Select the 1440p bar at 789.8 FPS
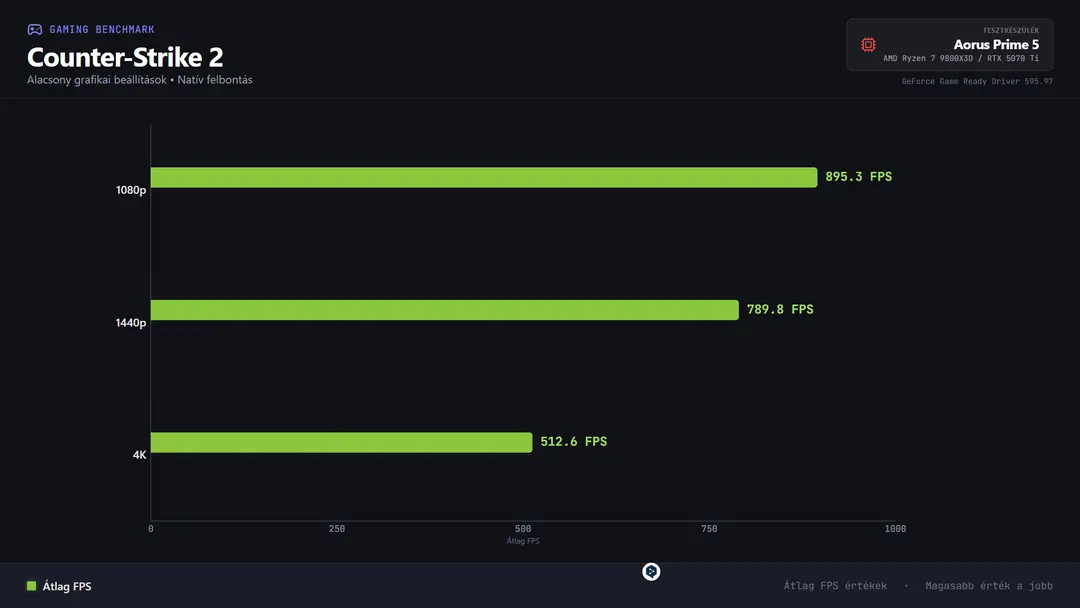This screenshot has height=608, width=1080. [x=444, y=310]
